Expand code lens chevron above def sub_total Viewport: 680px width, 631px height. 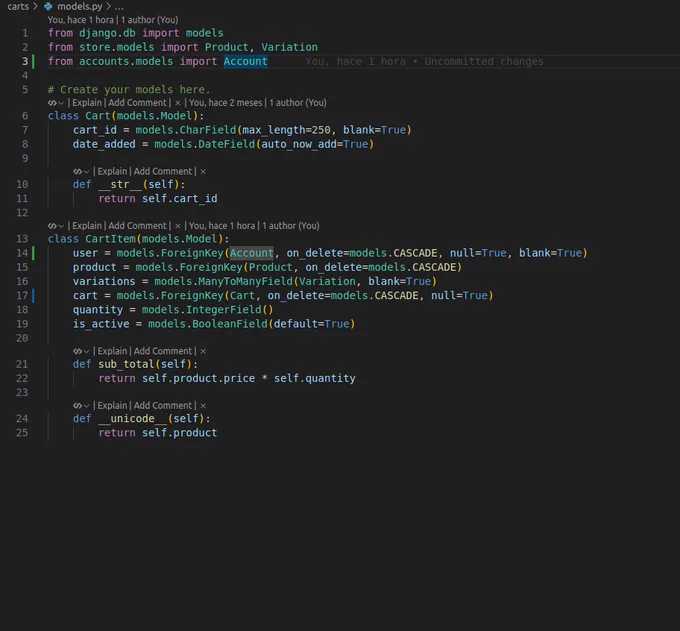tap(86, 352)
